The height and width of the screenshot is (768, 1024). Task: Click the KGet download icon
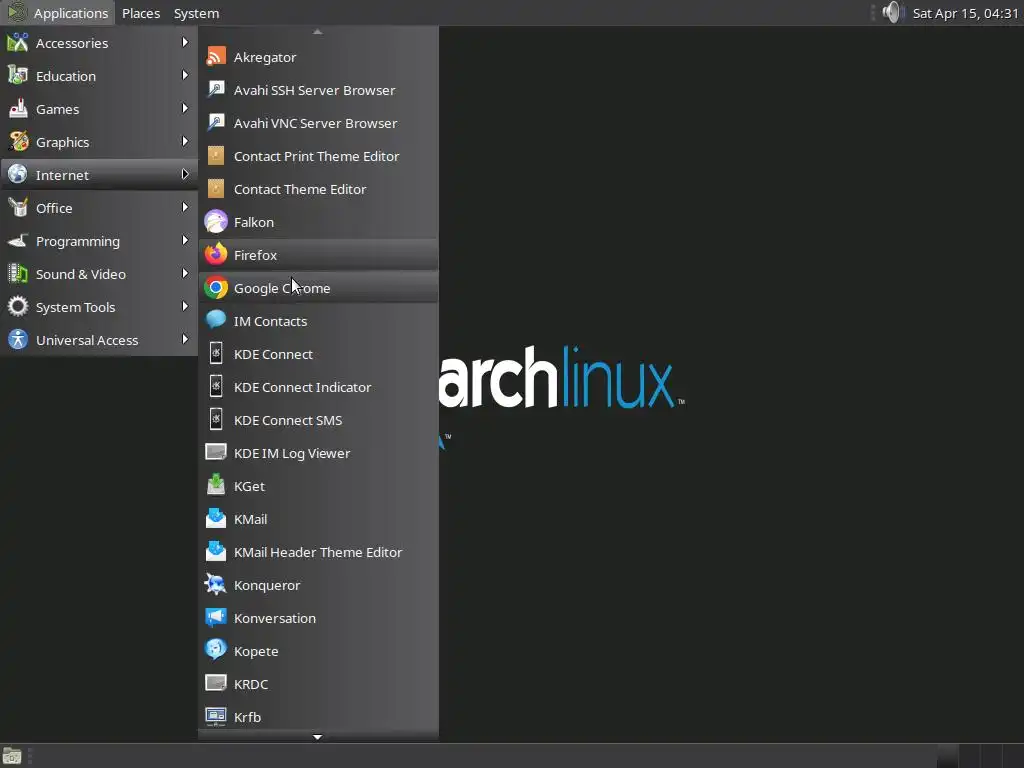216,486
